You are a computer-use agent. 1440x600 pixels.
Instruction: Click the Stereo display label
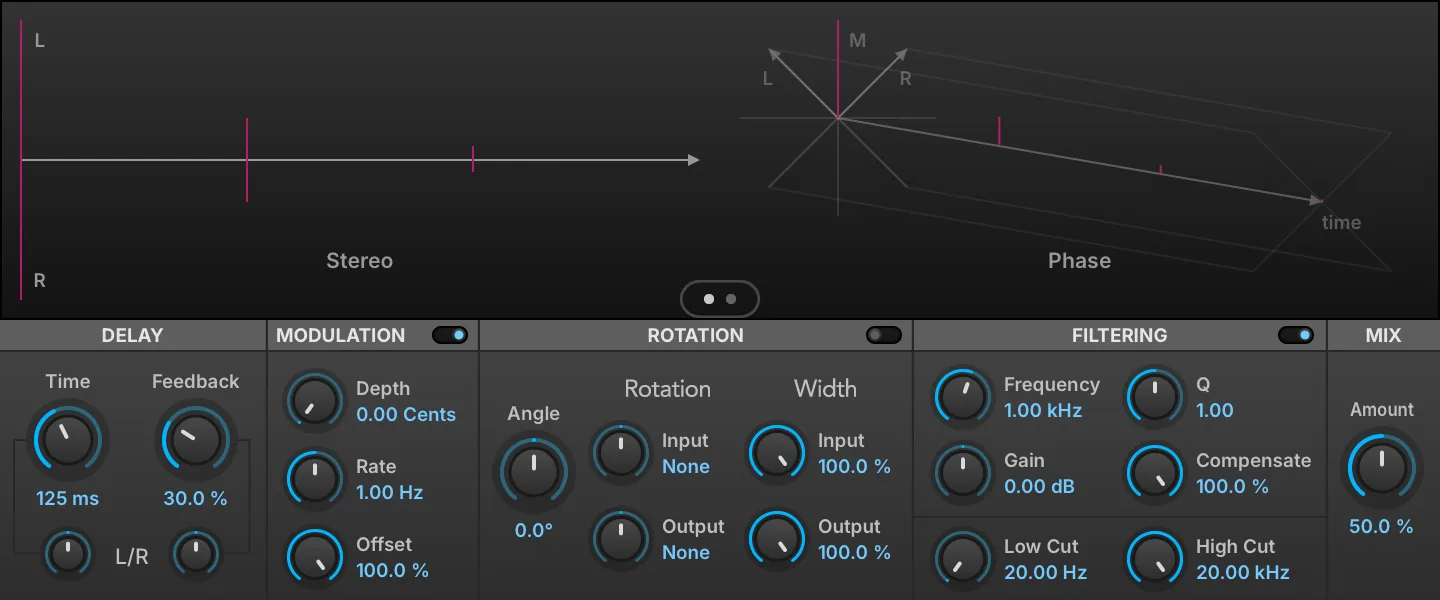point(359,260)
